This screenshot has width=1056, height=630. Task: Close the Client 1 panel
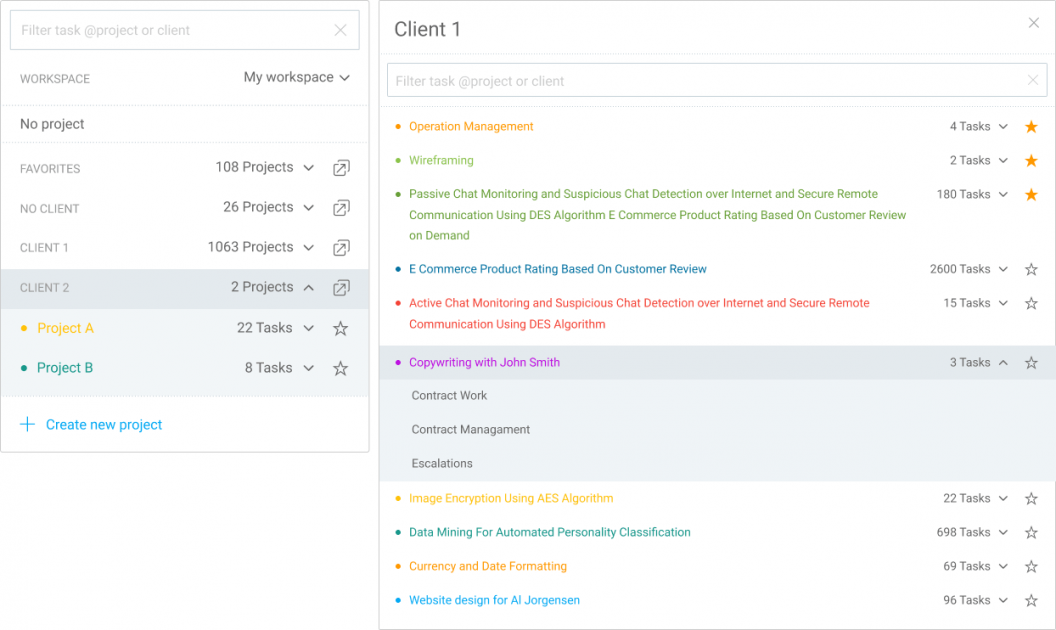(1034, 23)
